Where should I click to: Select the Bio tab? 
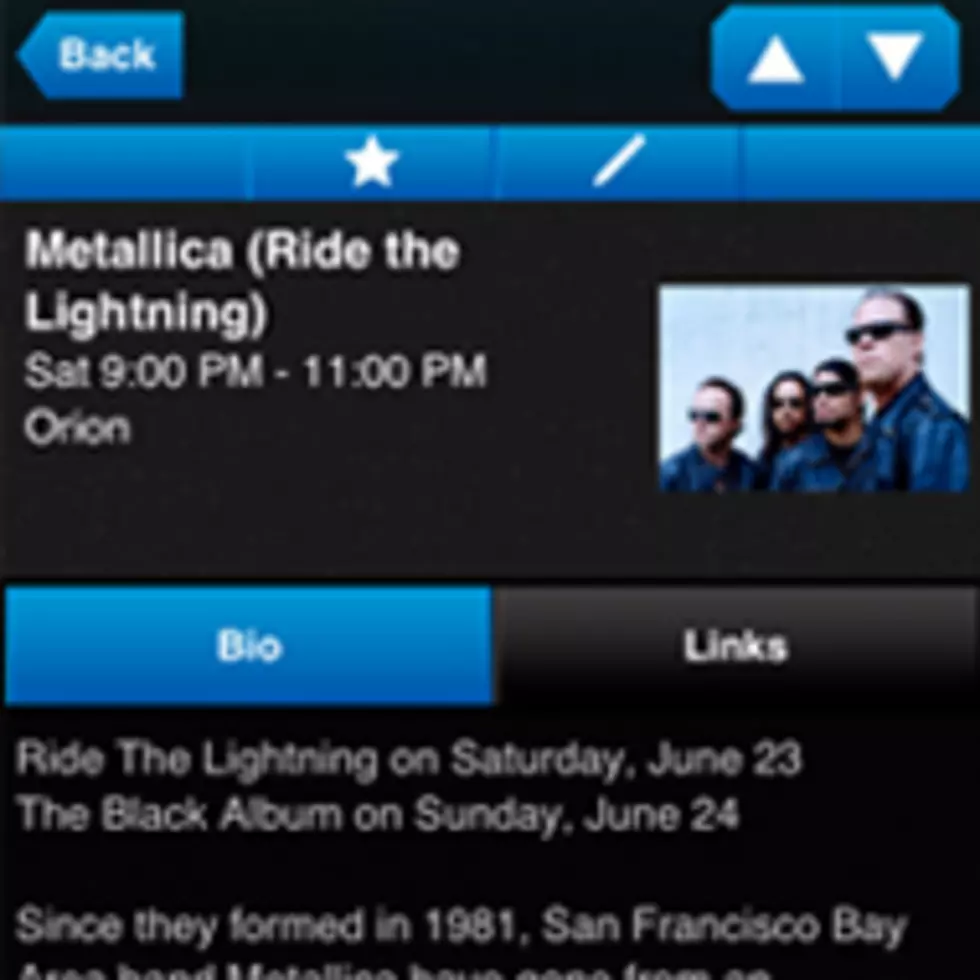coord(249,646)
